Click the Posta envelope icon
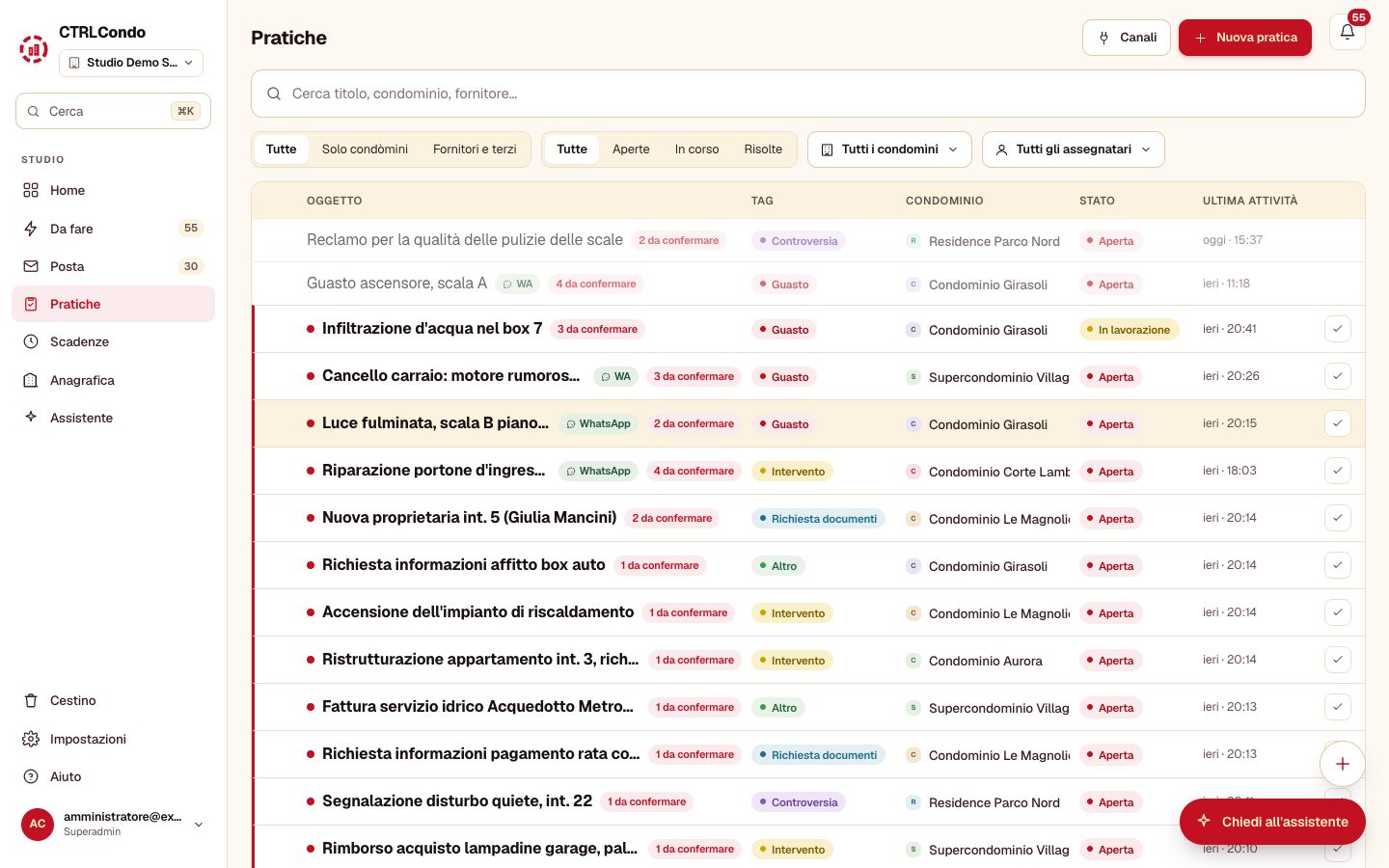The height and width of the screenshot is (868, 1389). (x=31, y=266)
